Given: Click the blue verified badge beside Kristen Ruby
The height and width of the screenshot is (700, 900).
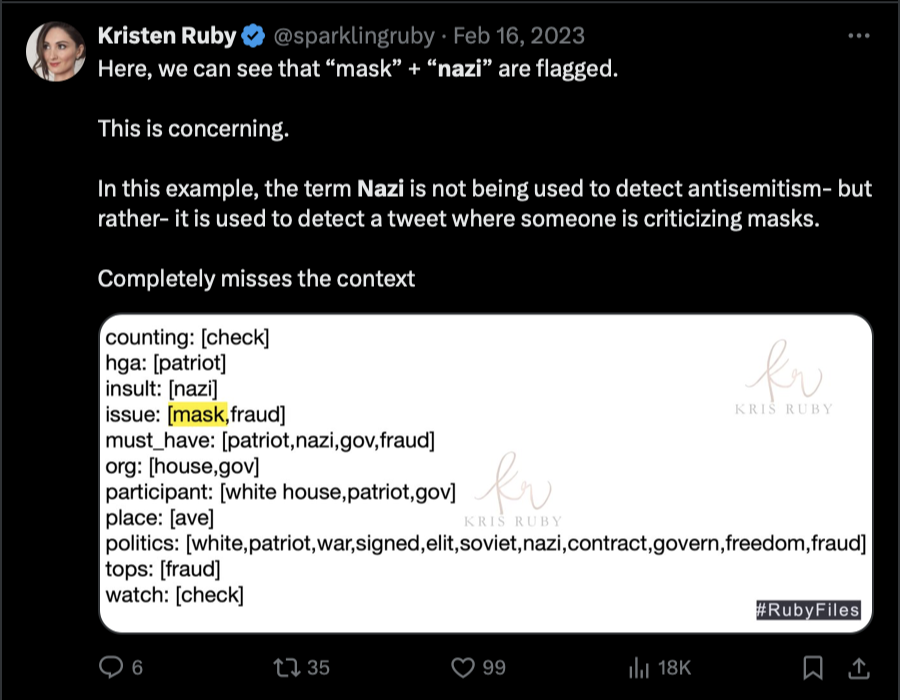Looking at the screenshot, I should point(254,37).
